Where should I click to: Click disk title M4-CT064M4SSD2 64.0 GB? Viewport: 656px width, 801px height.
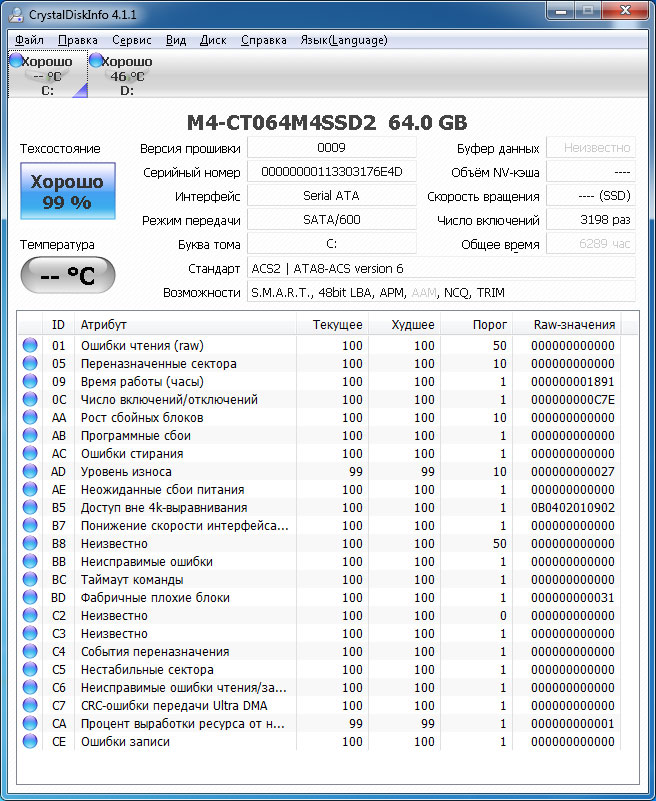(327, 123)
